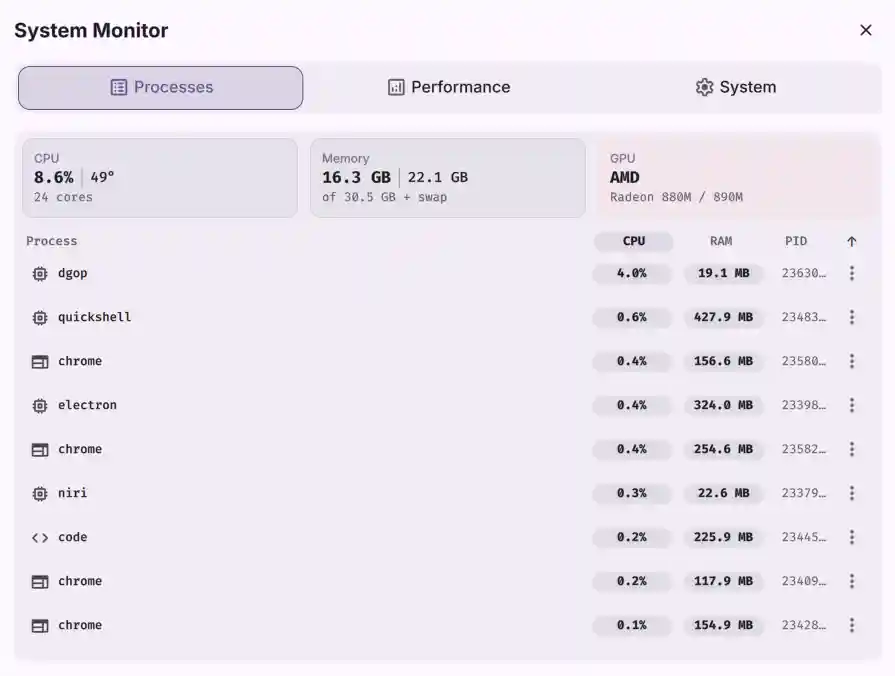Click the grid icon on the Processes tab
Viewport: 895px width, 676px height.
click(117, 87)
